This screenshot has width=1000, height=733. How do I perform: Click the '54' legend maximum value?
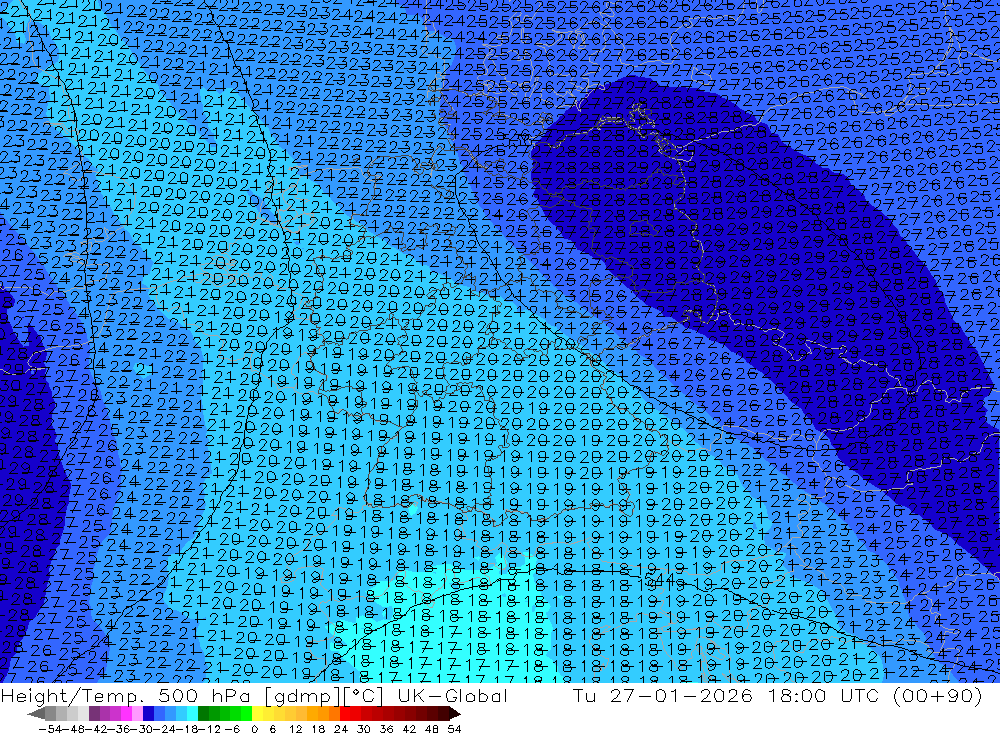(x=454, y=729)
